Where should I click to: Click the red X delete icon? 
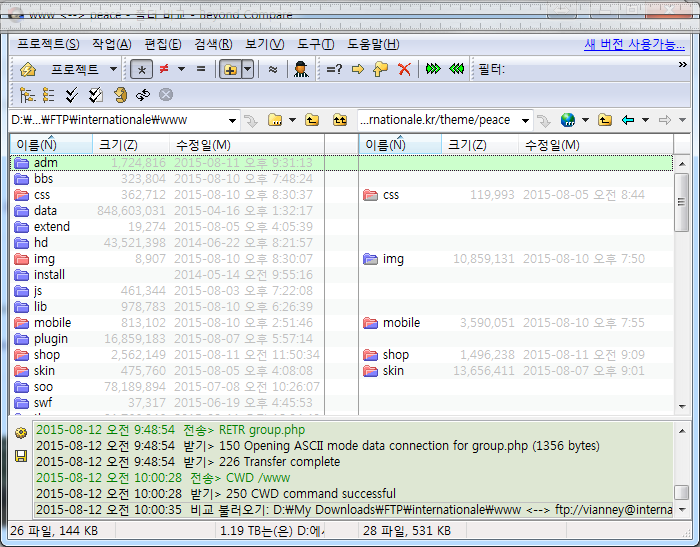404,69
